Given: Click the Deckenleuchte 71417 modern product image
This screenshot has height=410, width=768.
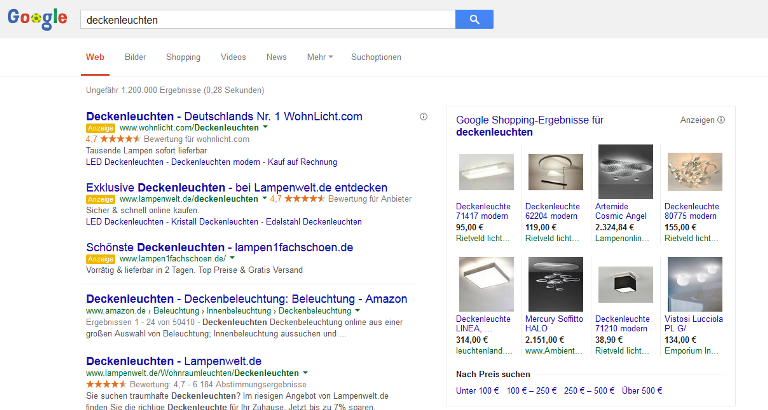Looking at the screenshot, I should pos(486,172).
